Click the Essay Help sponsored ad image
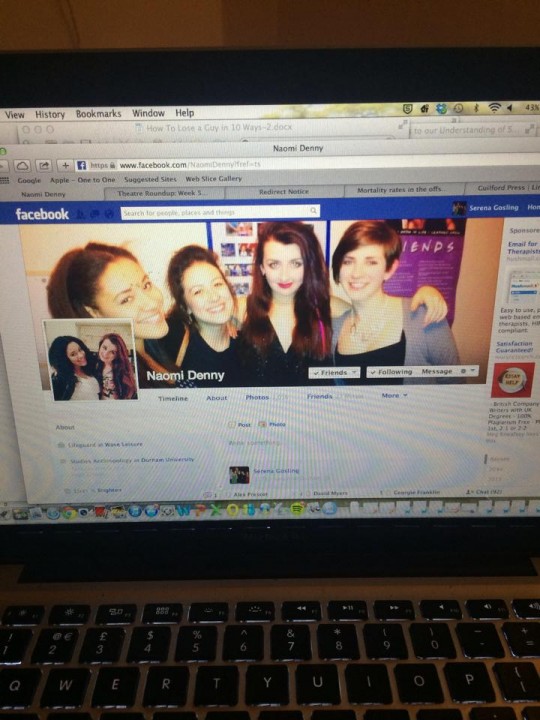 (512, 380)
